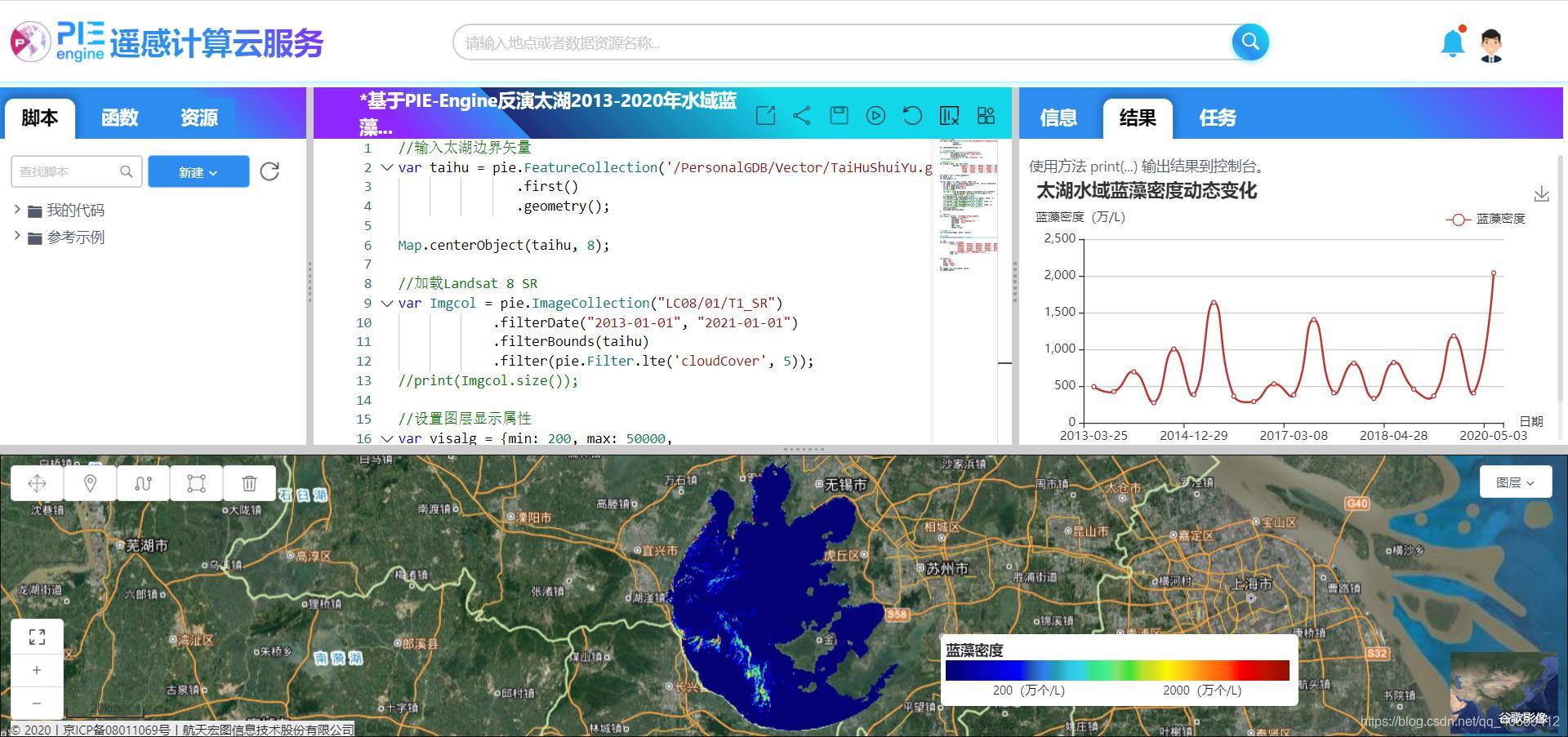The image size is (1568, 737).
Task: Expand the 参考示例 folder
Action: (x=17, y=237)
